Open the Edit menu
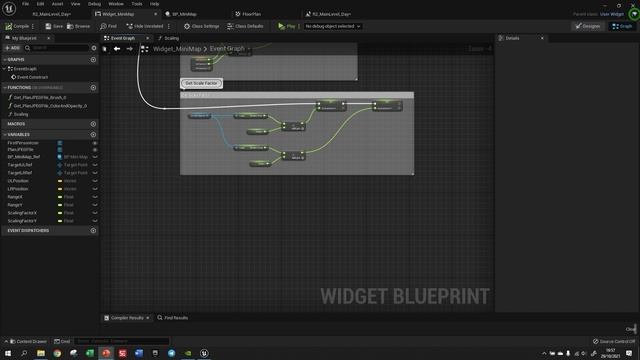Screen dimensions: 640x360 tap(40, 4)
